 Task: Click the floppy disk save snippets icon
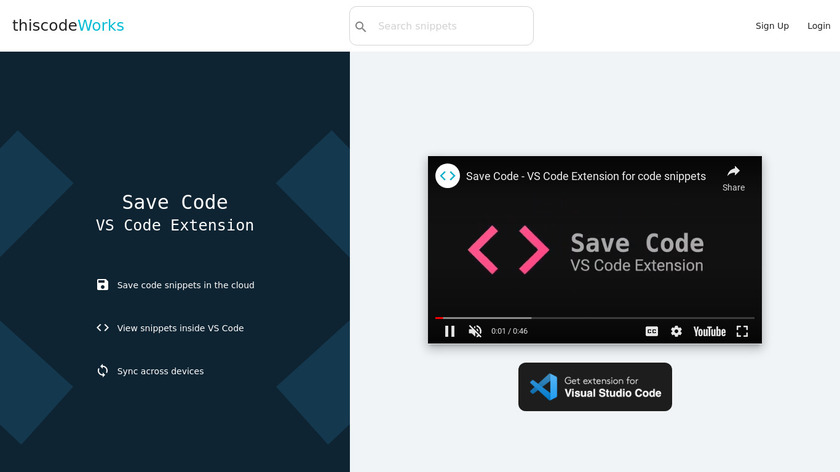coord(102,284)
